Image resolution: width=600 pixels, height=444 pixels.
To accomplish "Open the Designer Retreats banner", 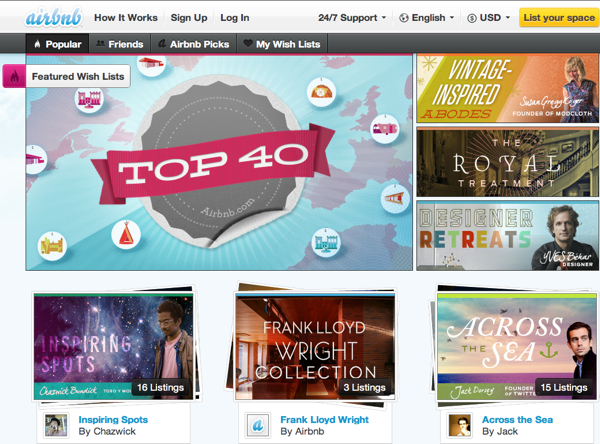I will (507, 236).
